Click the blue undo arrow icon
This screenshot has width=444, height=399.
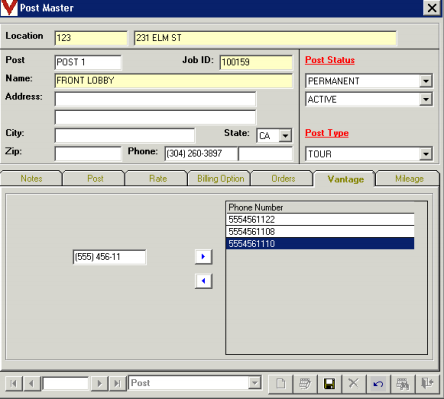tap(378, 383)
